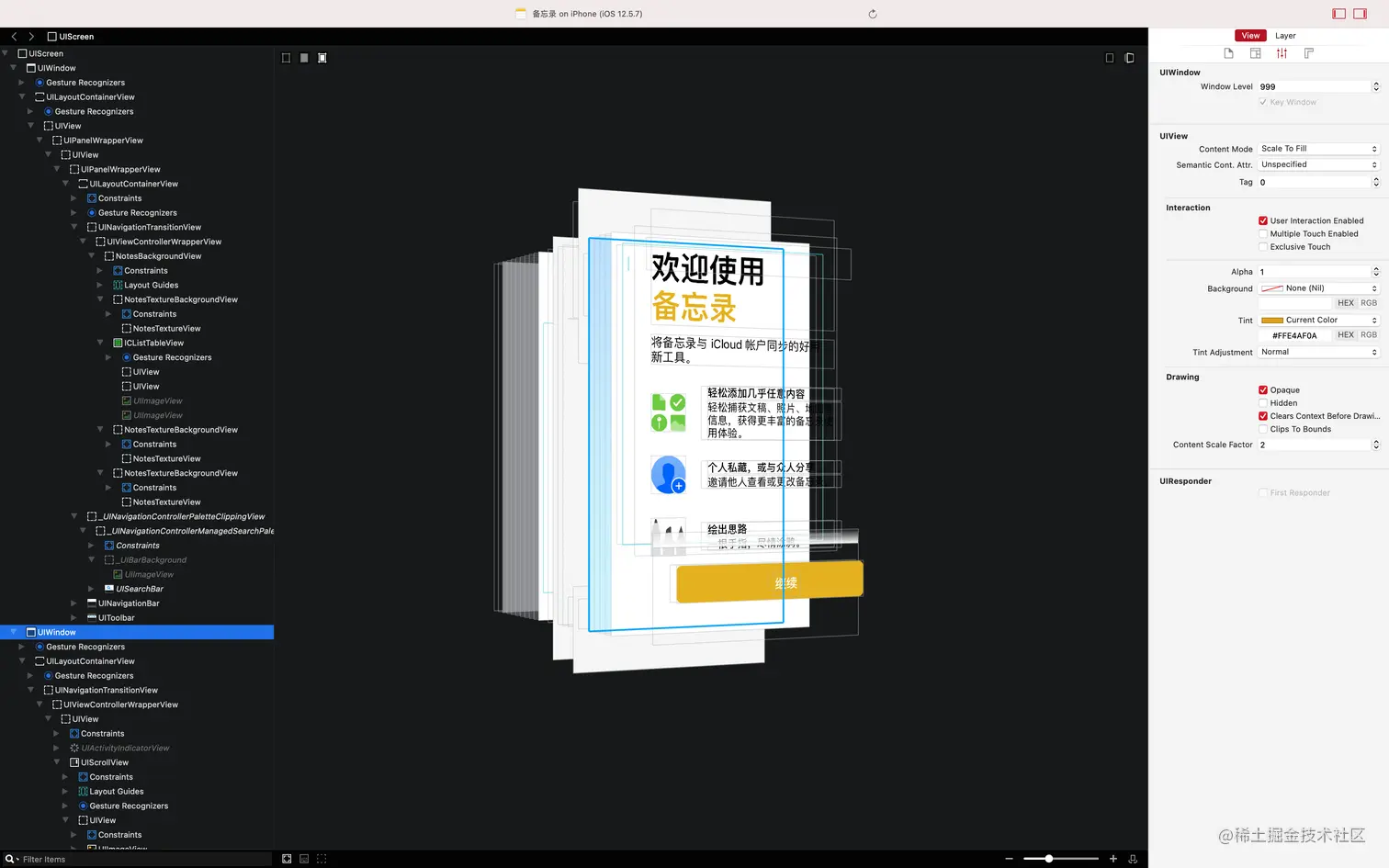Viewport: 1389px width, 868px height.
Task: Click the sidebar rectangle icon at canvas top right
Action: [1130, 58]
